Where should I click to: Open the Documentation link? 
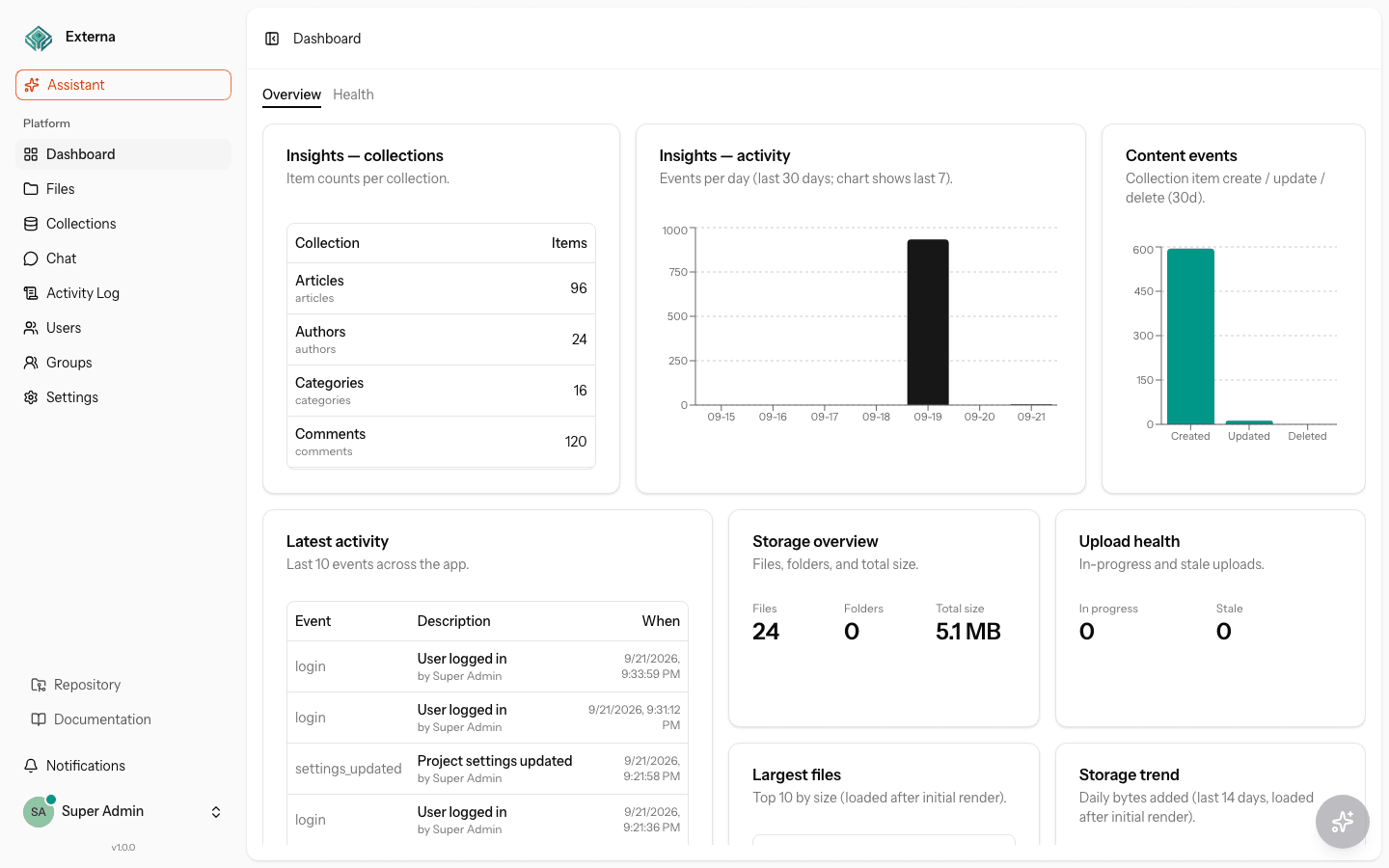123,719
